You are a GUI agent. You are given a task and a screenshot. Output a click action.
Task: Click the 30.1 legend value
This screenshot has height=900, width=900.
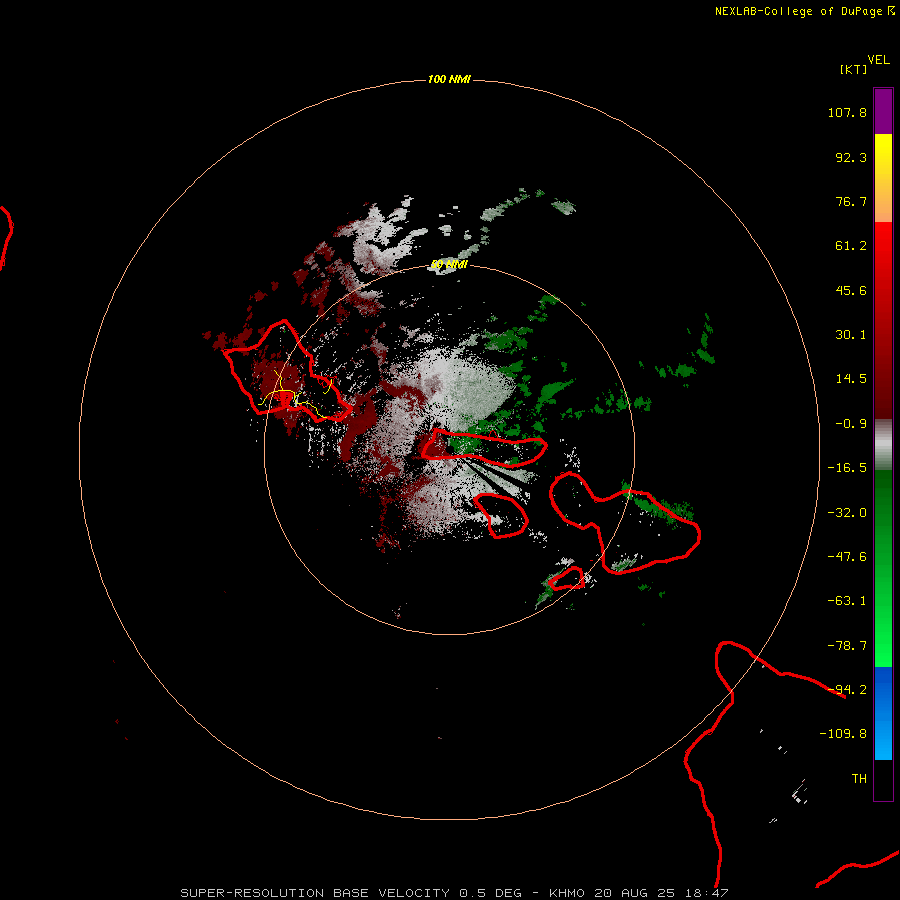[851, 335]
